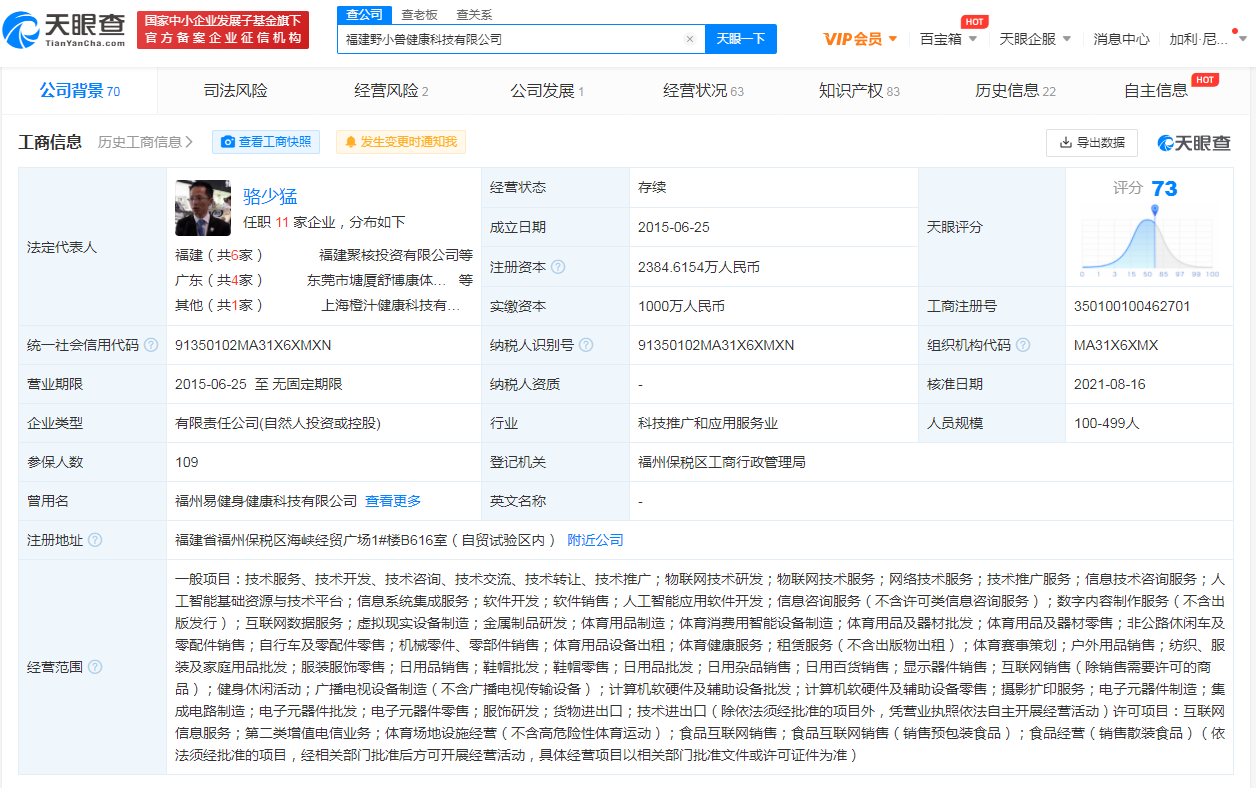Select registration number 350100100462701
1256x788 pixels.
point(1132,306)
